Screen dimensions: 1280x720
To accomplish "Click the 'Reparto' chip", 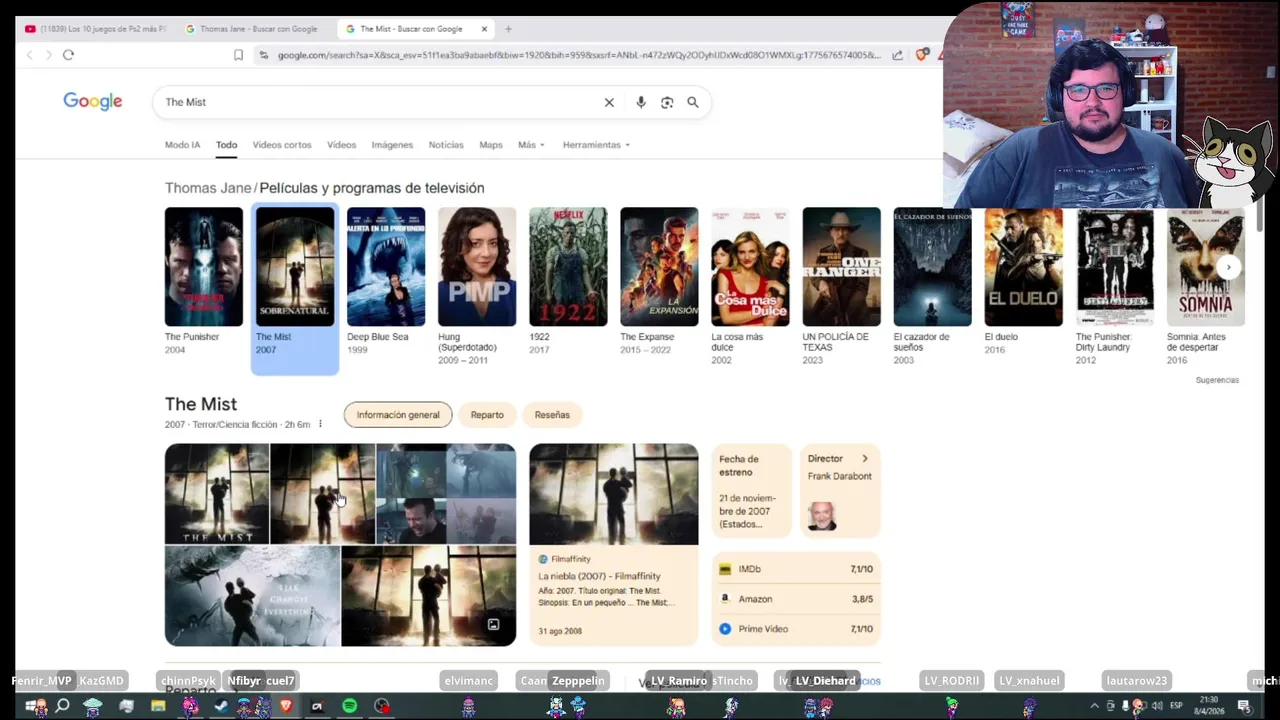I will coord(487,415).
